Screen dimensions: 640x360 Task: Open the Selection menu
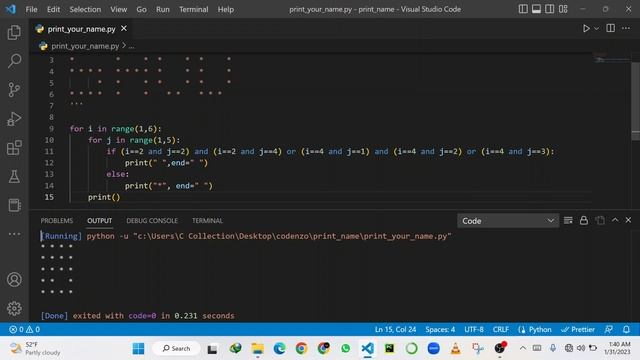click(85, 9)
